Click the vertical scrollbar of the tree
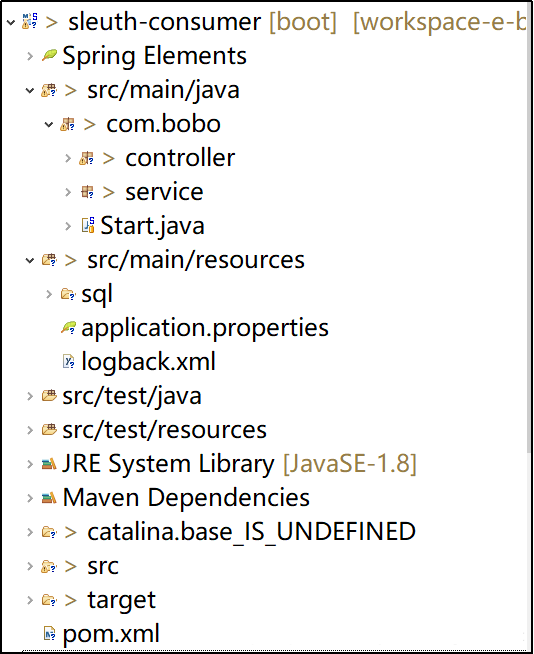Viewport: 534px width, 654px height. click(x=530, y=325)
